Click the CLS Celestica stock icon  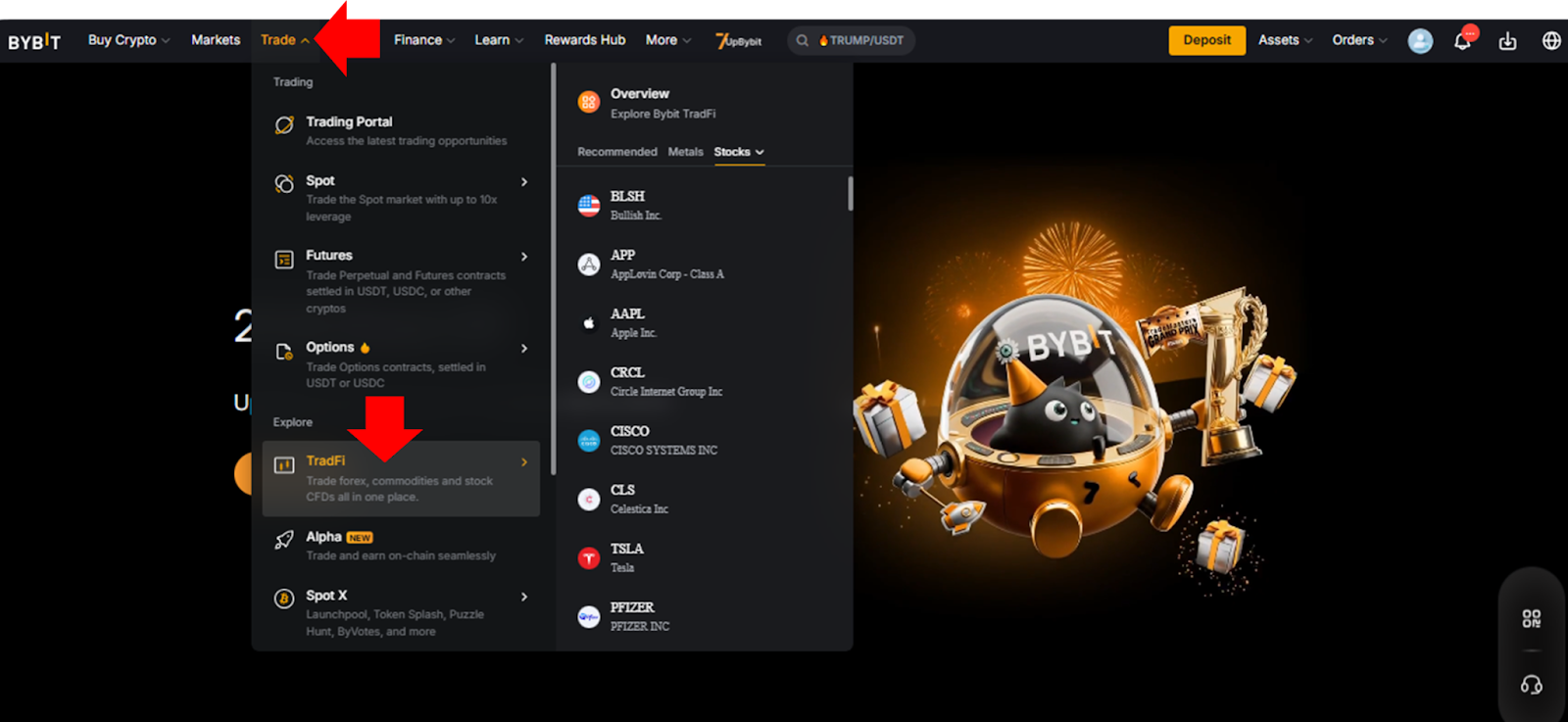(x=588, y=499)
